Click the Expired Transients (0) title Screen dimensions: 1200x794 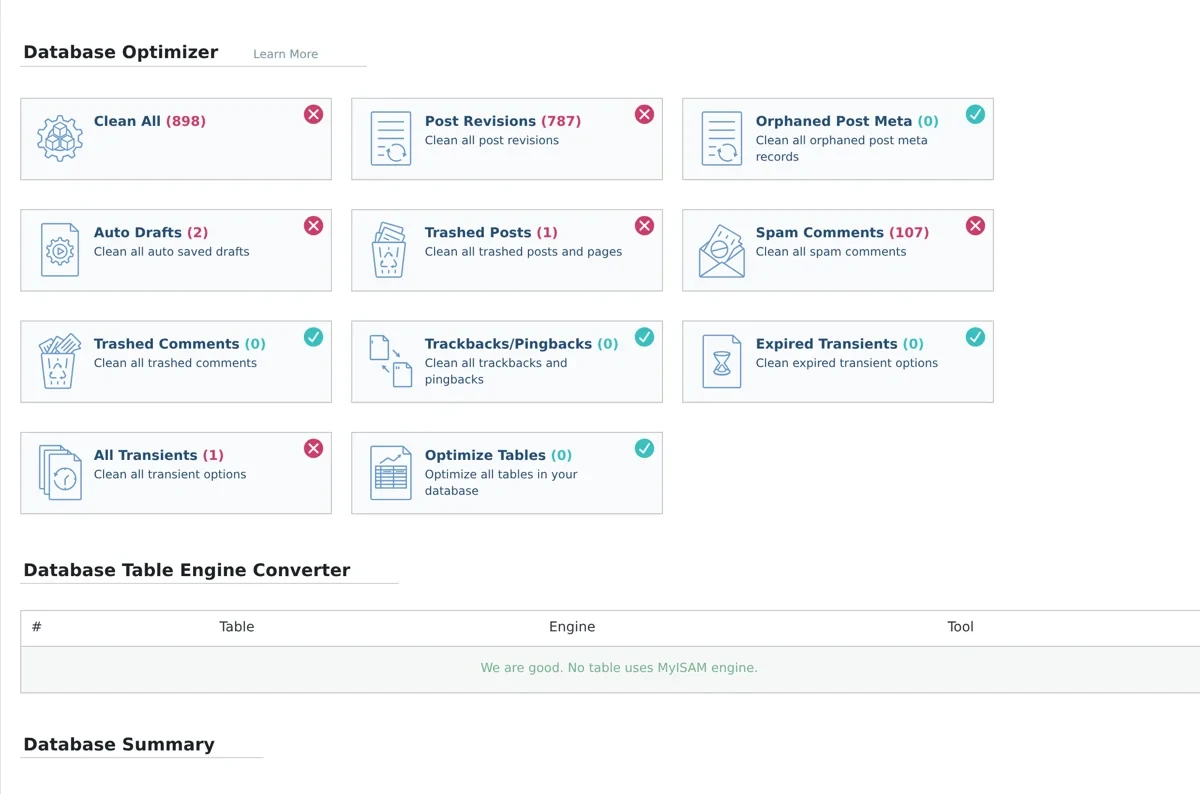840,343
